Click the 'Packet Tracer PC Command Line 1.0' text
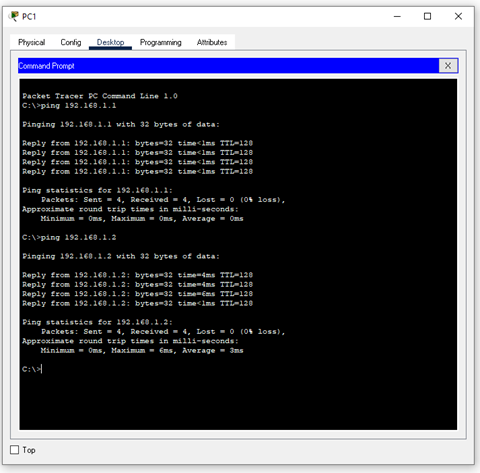The image size is (480, 473). [x=100, y=96]
